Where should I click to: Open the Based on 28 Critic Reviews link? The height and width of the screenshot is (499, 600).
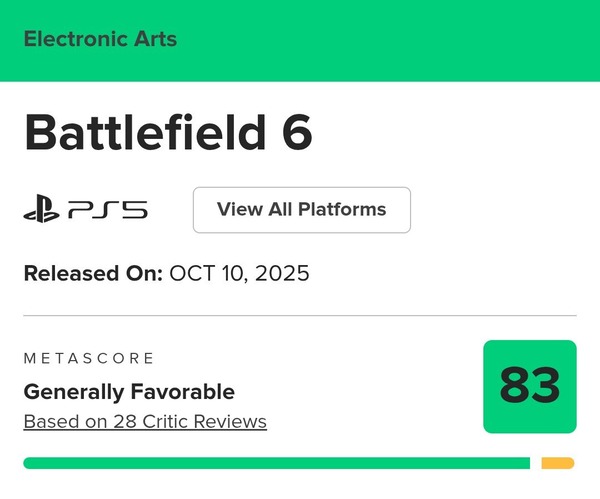145,421
